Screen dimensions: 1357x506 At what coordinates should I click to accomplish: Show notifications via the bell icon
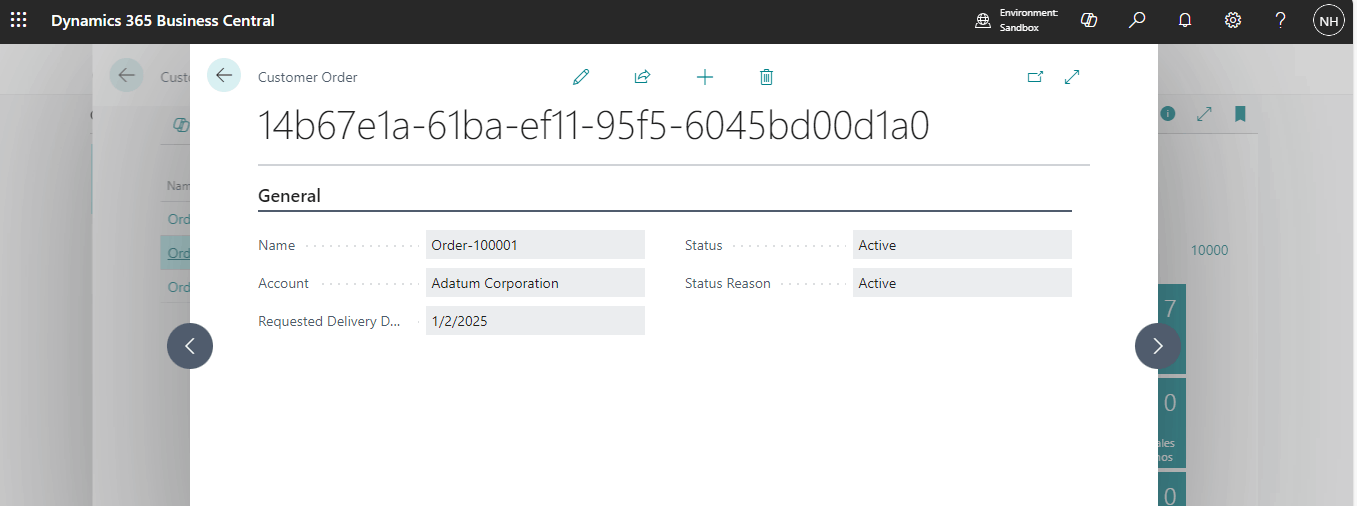(x=1185, y=21)
